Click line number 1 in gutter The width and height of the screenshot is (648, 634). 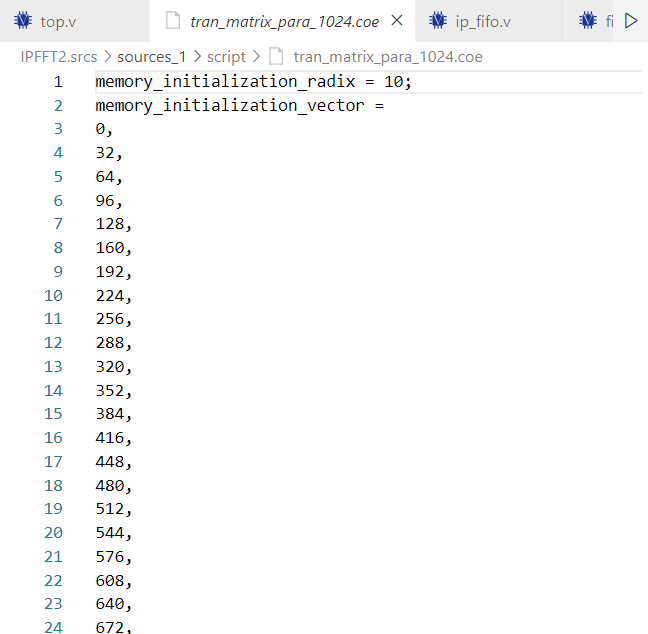pos(58,82)
